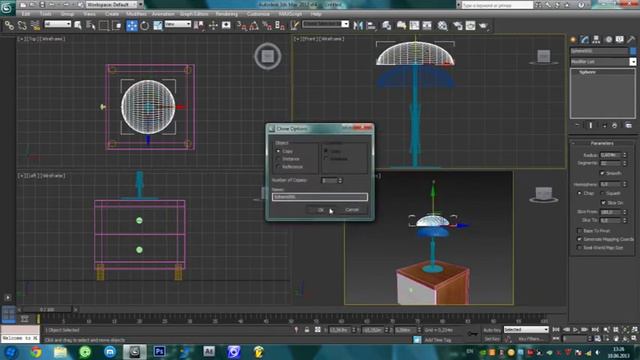
Task: Click OK in Clone Options dialog
Action: 321,210
